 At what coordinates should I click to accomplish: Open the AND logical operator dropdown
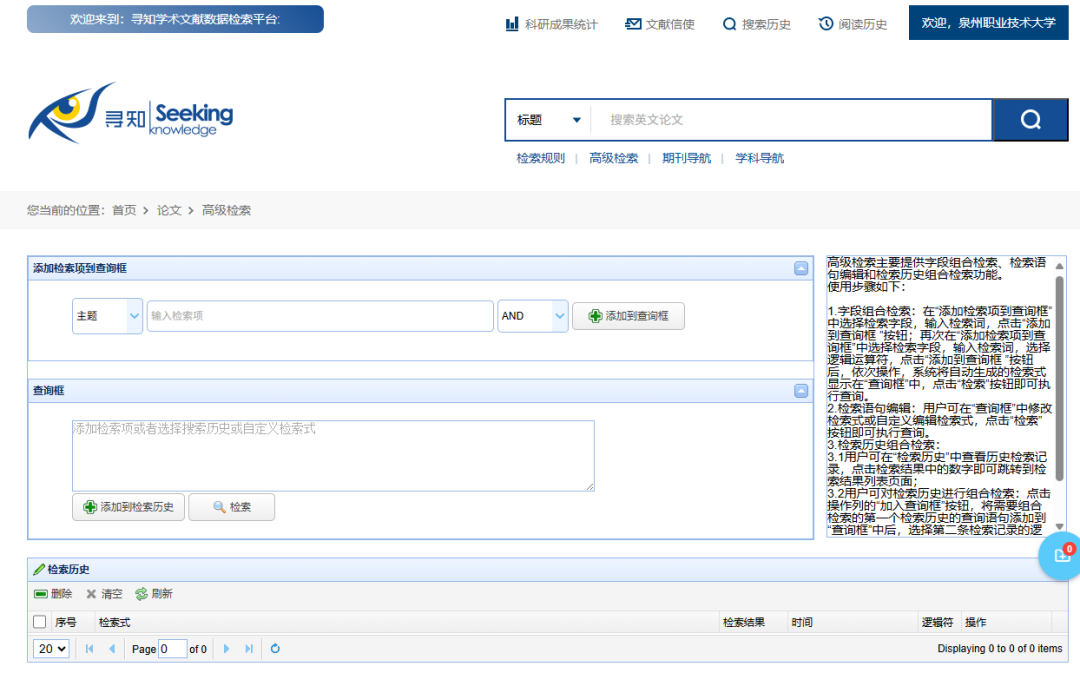tap(533, 316)
